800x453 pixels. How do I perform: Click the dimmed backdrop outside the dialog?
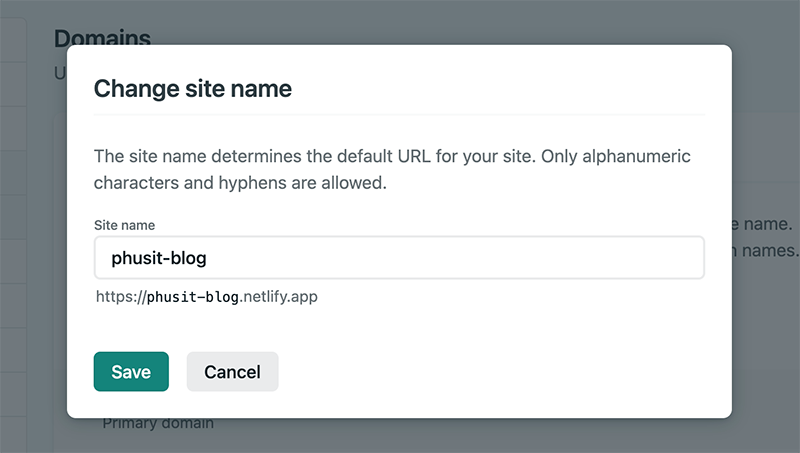click(765, 357)
